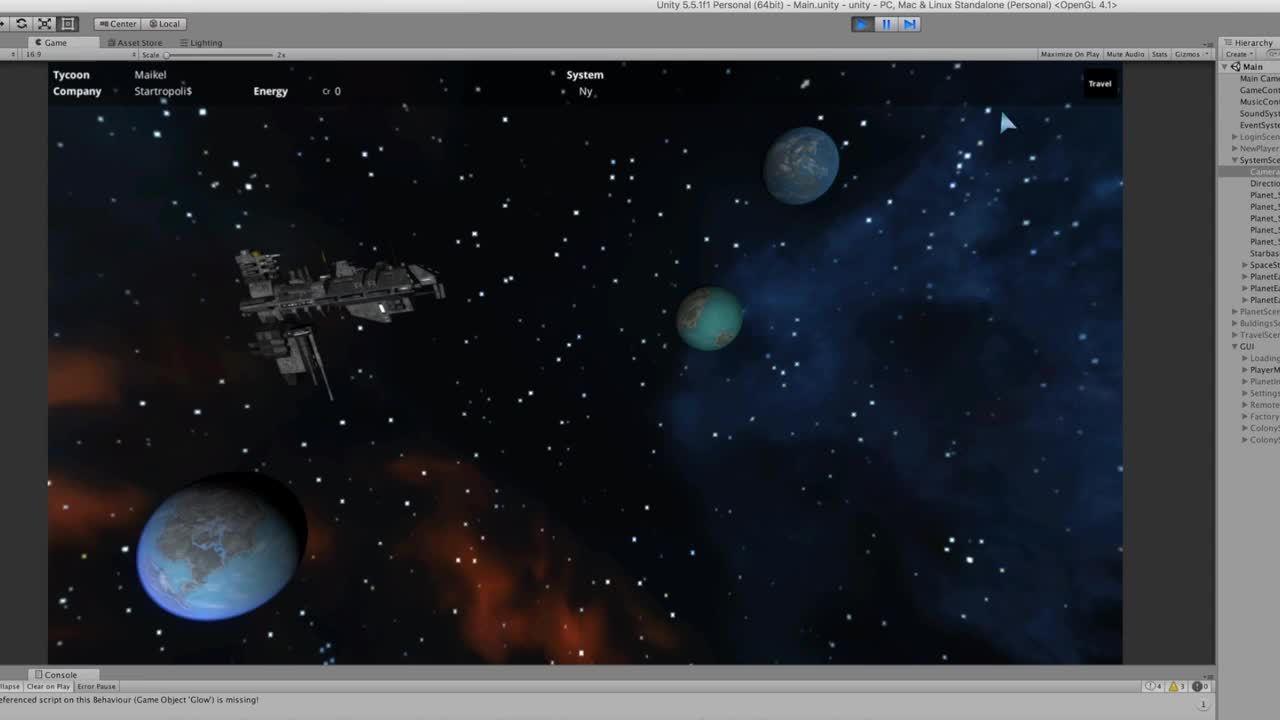Select the Rect transform tool
The height and width of the screenshot is (720, 1280).
tap(67, 23)
